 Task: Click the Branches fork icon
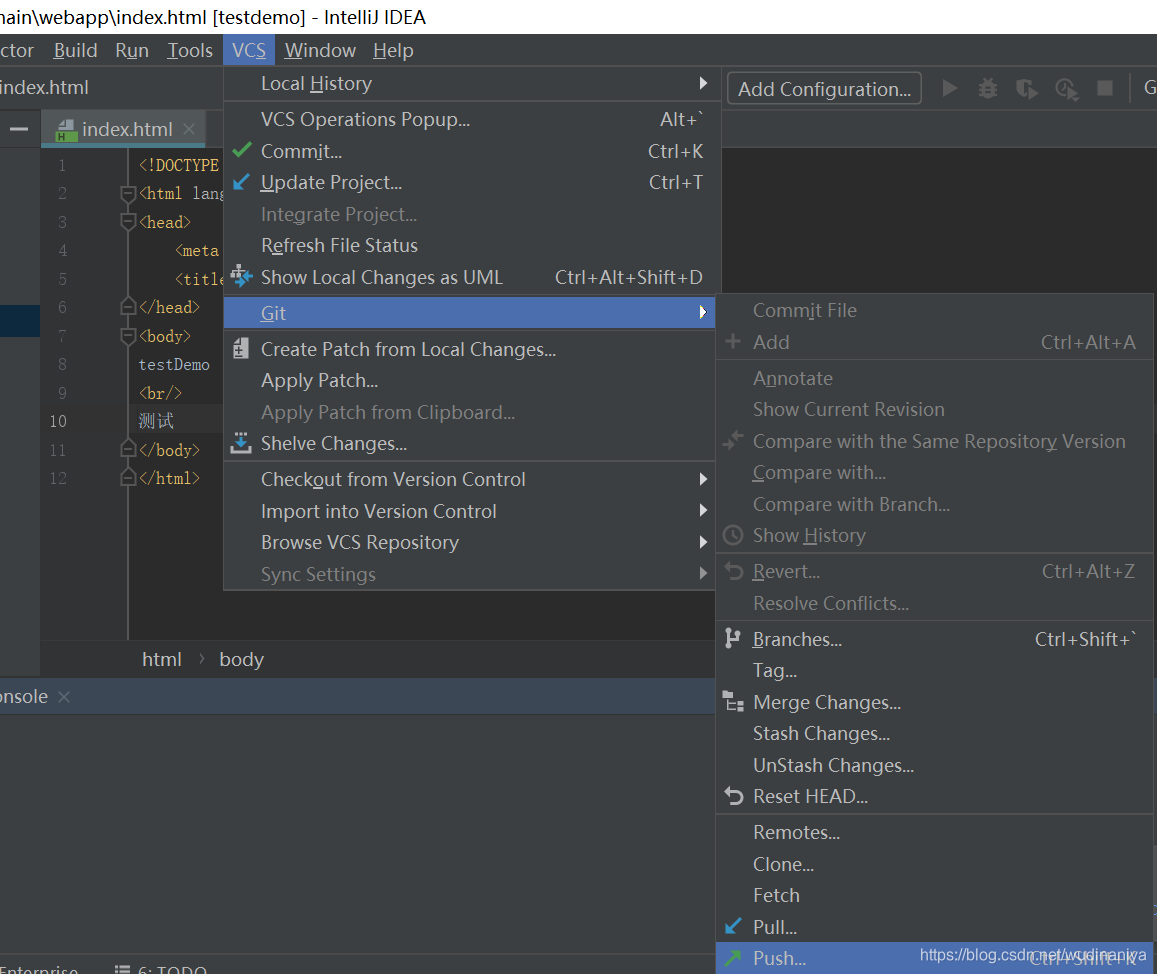[732, 638]
